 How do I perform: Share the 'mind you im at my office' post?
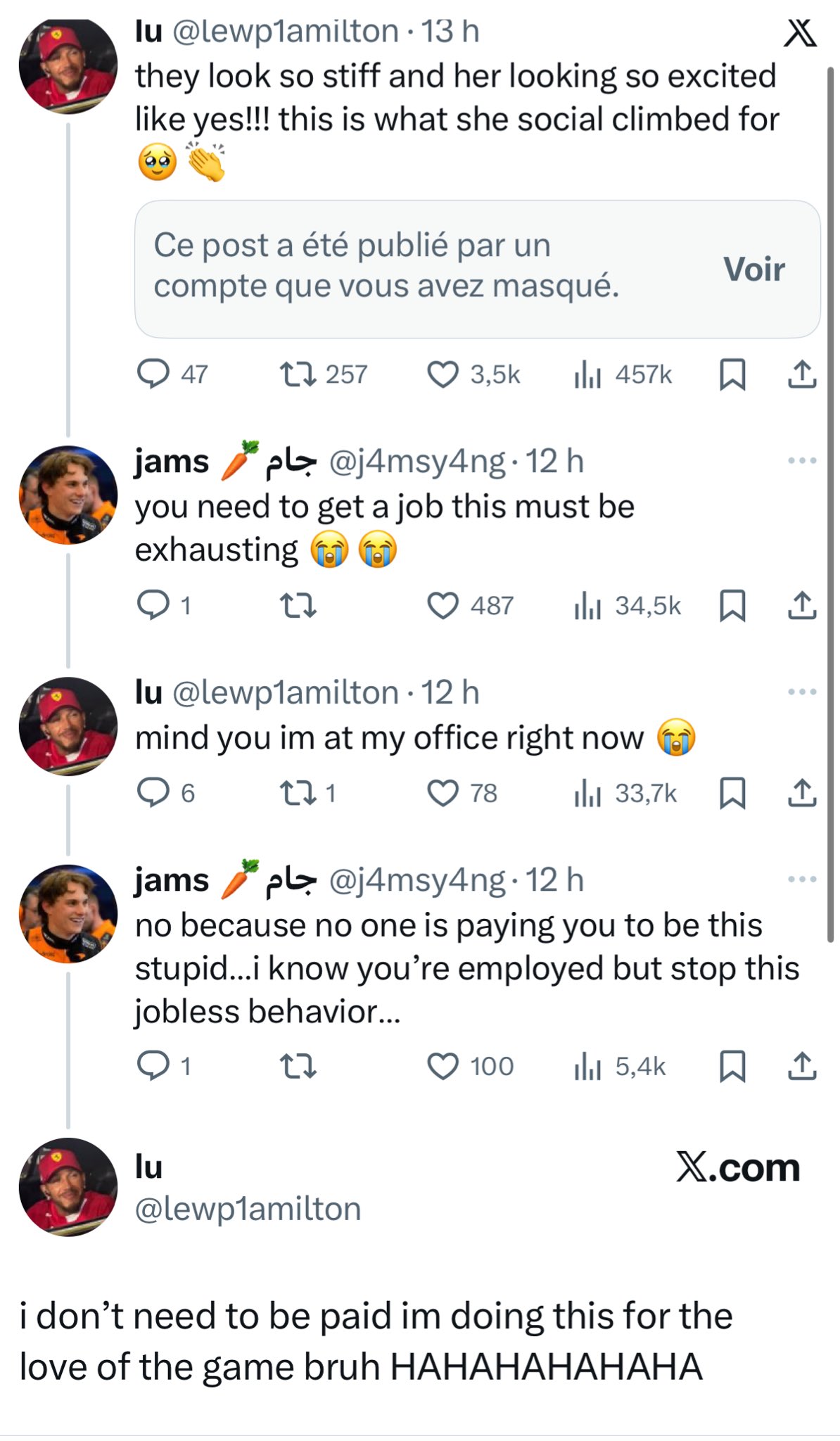801,793
